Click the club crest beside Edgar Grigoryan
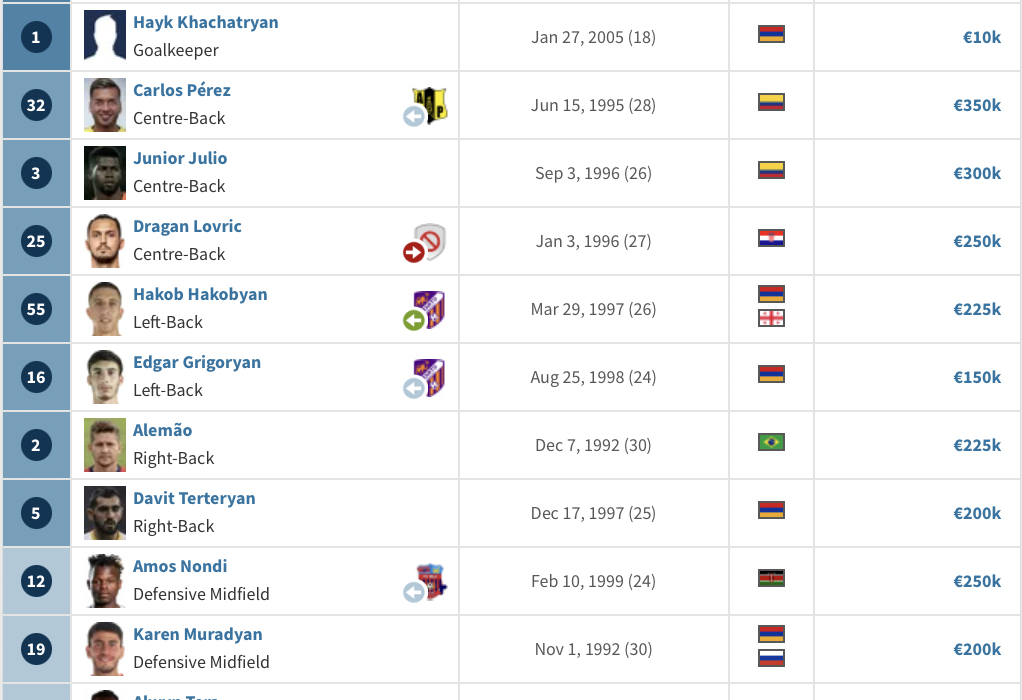This screenshot has height=700, width=1022. [x=432, y=376]
